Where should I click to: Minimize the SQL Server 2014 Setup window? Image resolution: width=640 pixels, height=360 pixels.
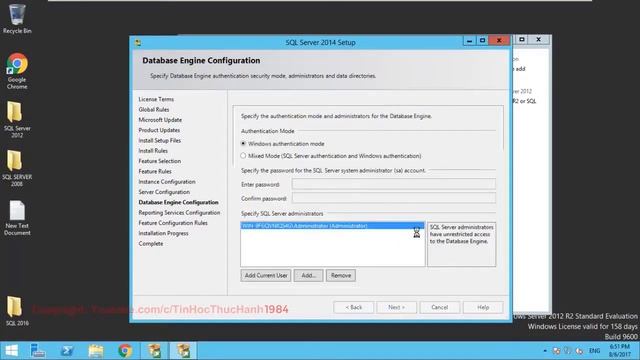(469, 40)
